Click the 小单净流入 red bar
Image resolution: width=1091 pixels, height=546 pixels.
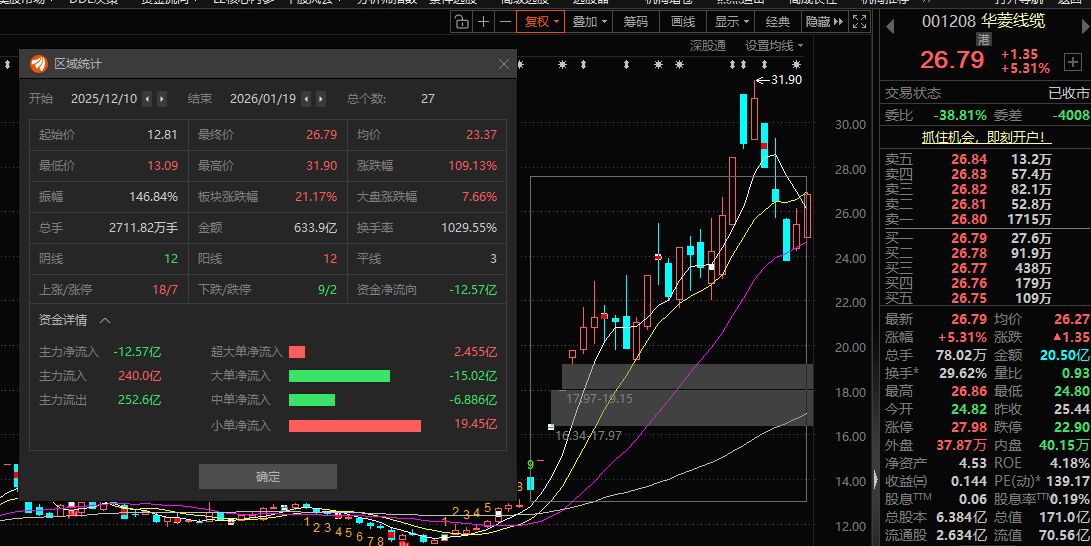pos(354,426)
